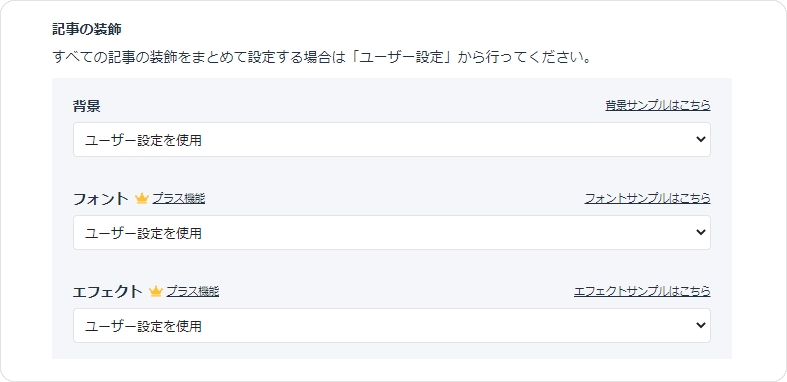Open the エフェクトサンプルはこちら link
The height and width of the screenshot is (382, 787).
click(642, 291)
